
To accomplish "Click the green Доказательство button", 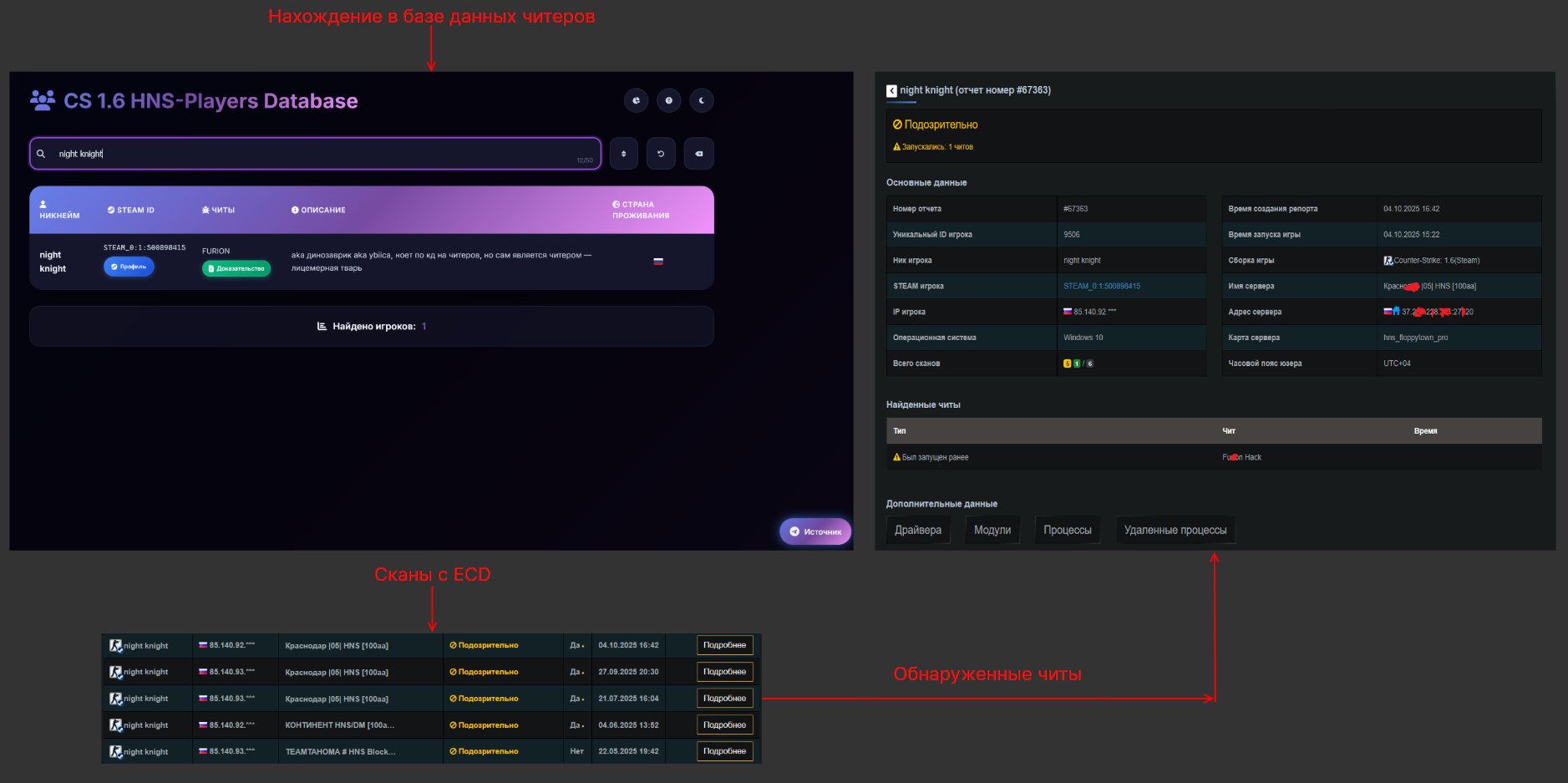I will point(236,268).
